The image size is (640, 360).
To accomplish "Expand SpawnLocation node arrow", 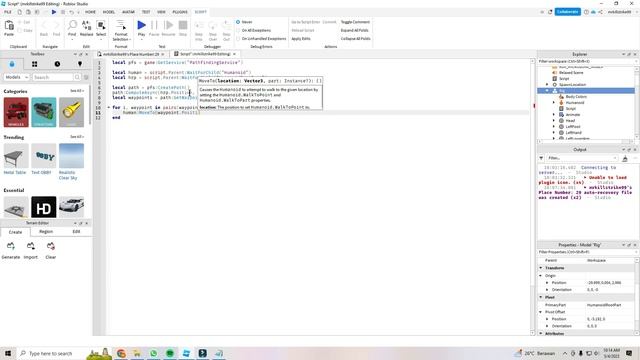I will point(547,84).
